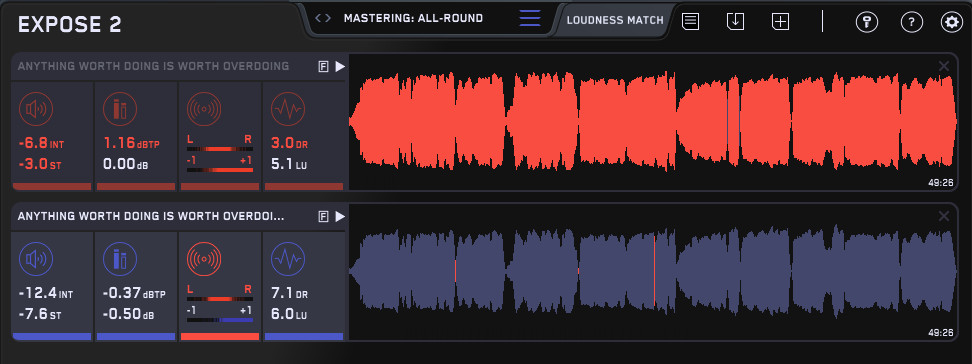Viewport: 972px width, 364px height.
Task: Click the L R balance meter, first track
Action: 220,149
